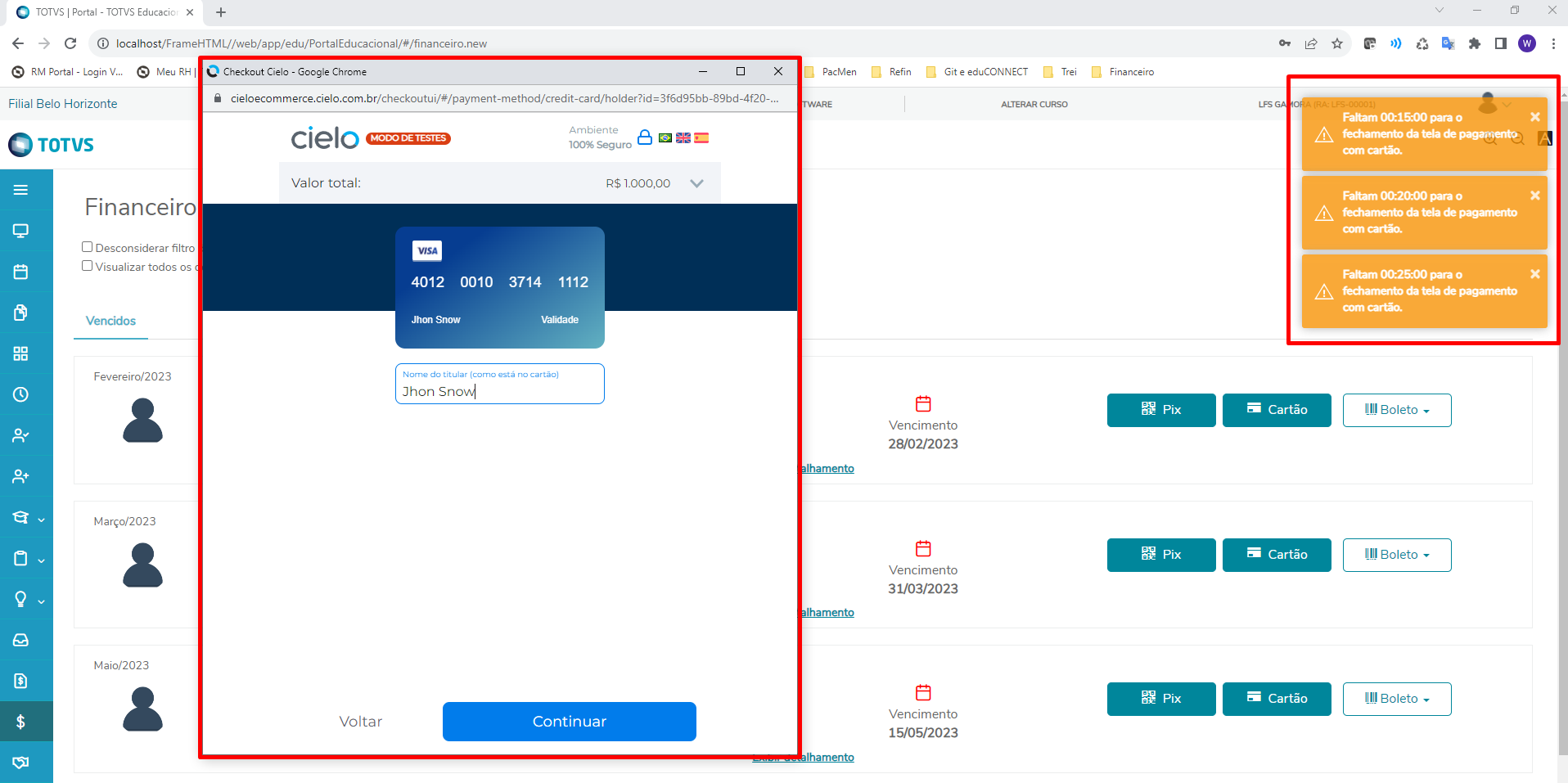Screen dimensions: 1568x783
Task: Select the add-user sidebar icon
Action: click(21, 476)
